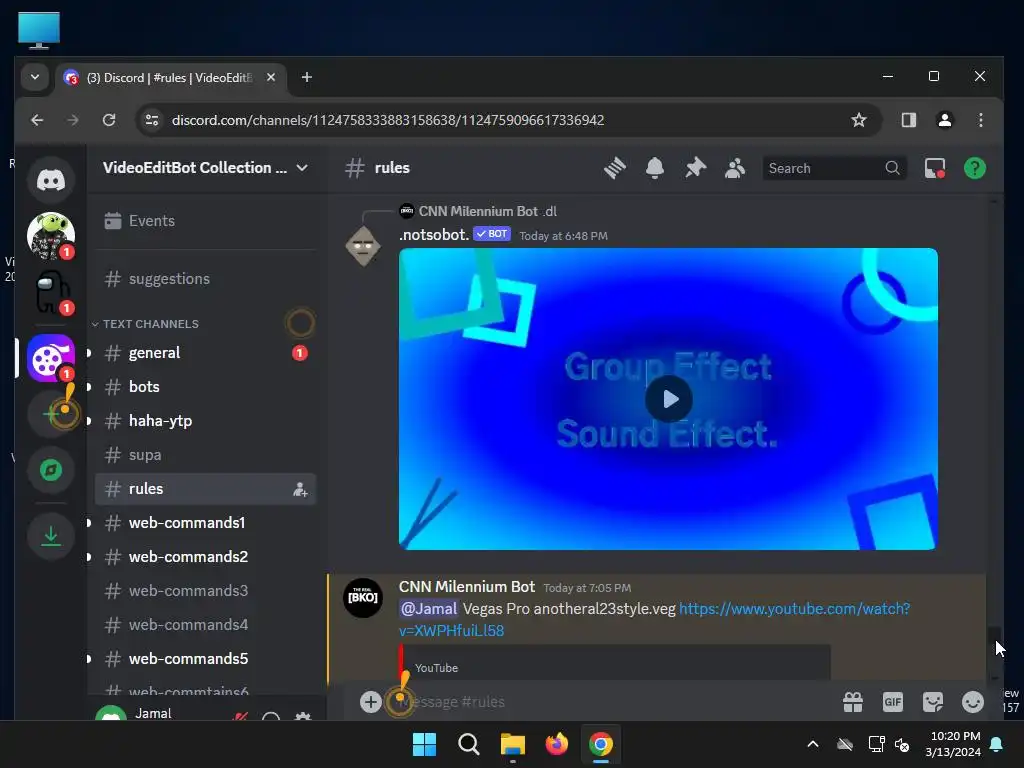This screenshot has width=1024, height=768.
Task: Open Chrome tab search dropdown
Action: tap(35, 78)
